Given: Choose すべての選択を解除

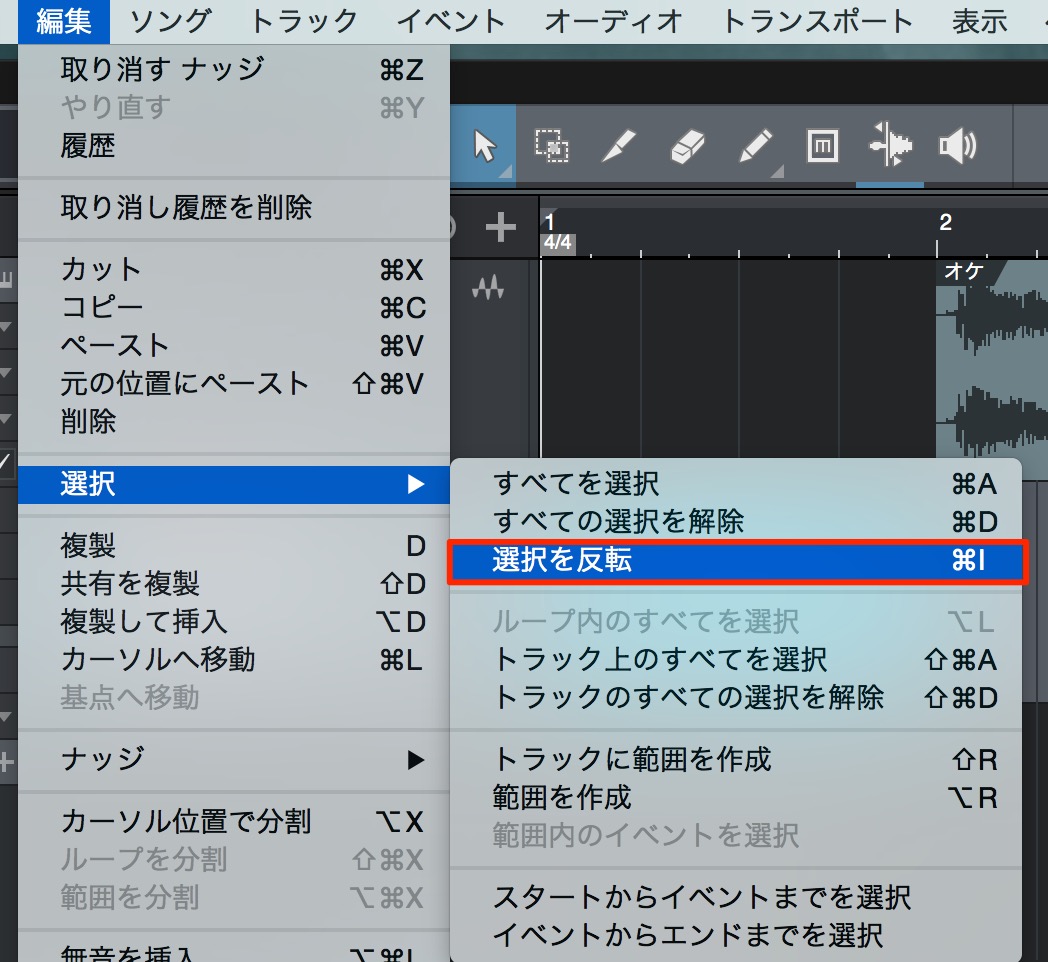Looking at the screenshot, I should click(736, 521).
